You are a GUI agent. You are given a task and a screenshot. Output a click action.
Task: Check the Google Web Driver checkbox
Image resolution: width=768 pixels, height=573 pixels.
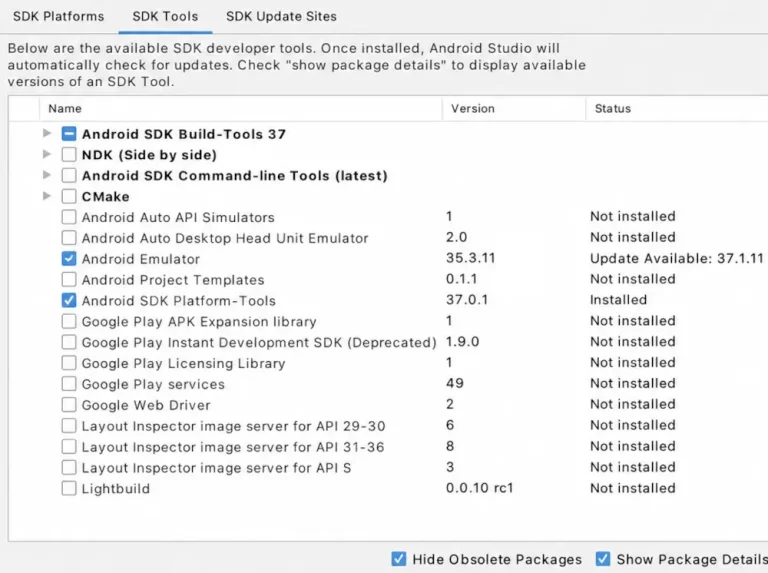pos(69,405)
